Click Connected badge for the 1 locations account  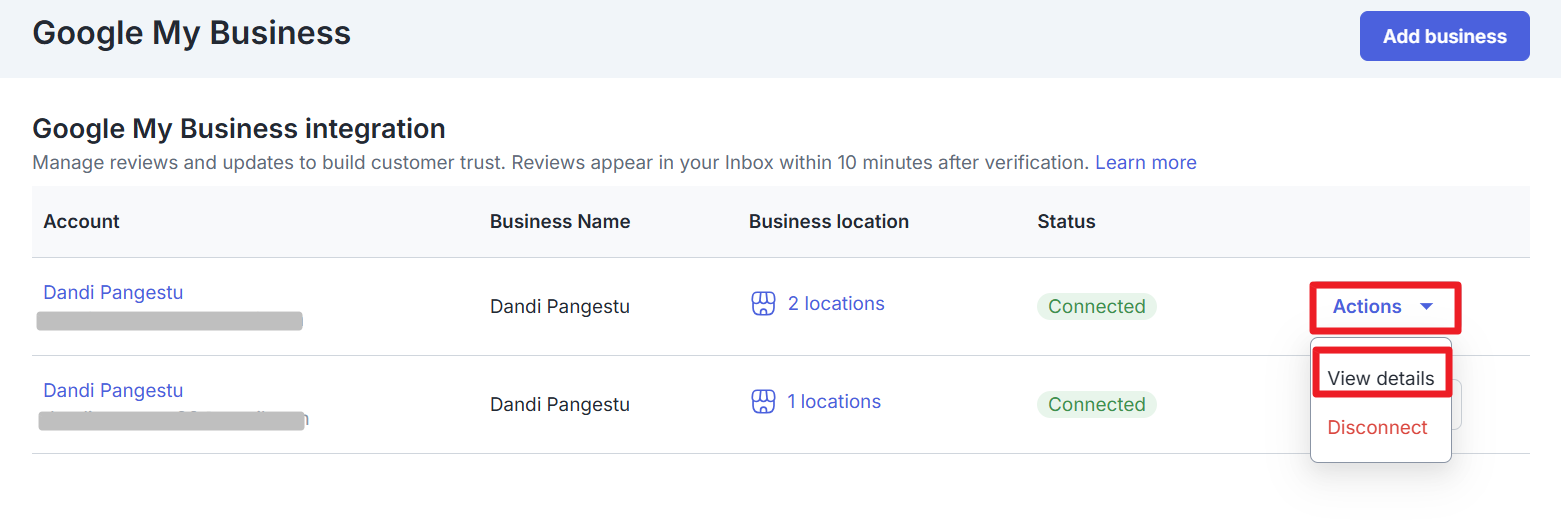[x=1096, y=404]
